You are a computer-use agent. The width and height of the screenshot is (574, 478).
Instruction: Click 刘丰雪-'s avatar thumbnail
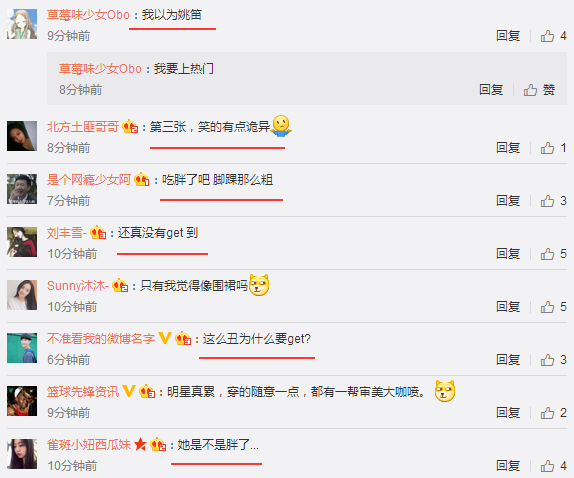tap(22, 242)
